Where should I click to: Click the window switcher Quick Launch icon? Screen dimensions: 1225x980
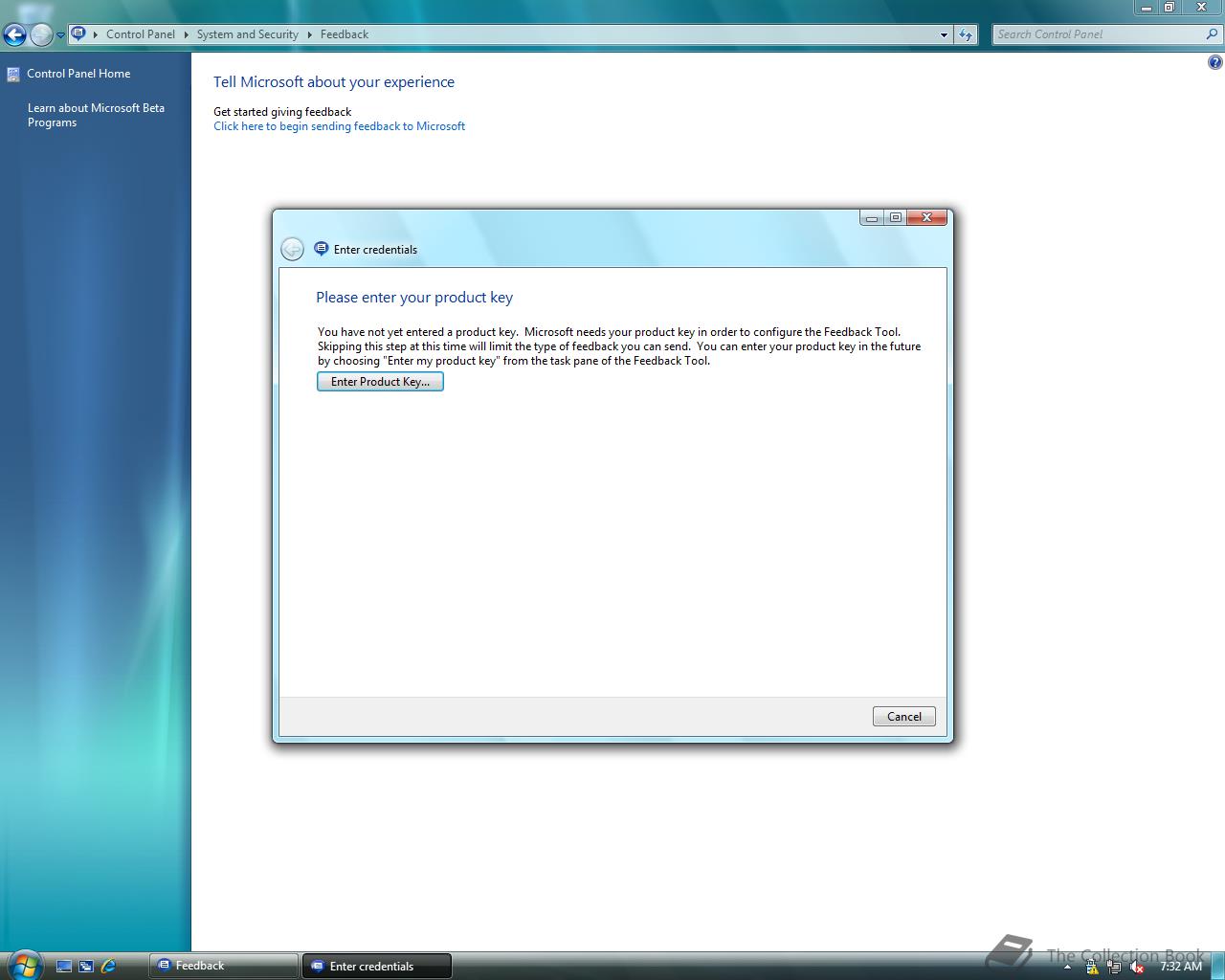(x=85, y=966)
